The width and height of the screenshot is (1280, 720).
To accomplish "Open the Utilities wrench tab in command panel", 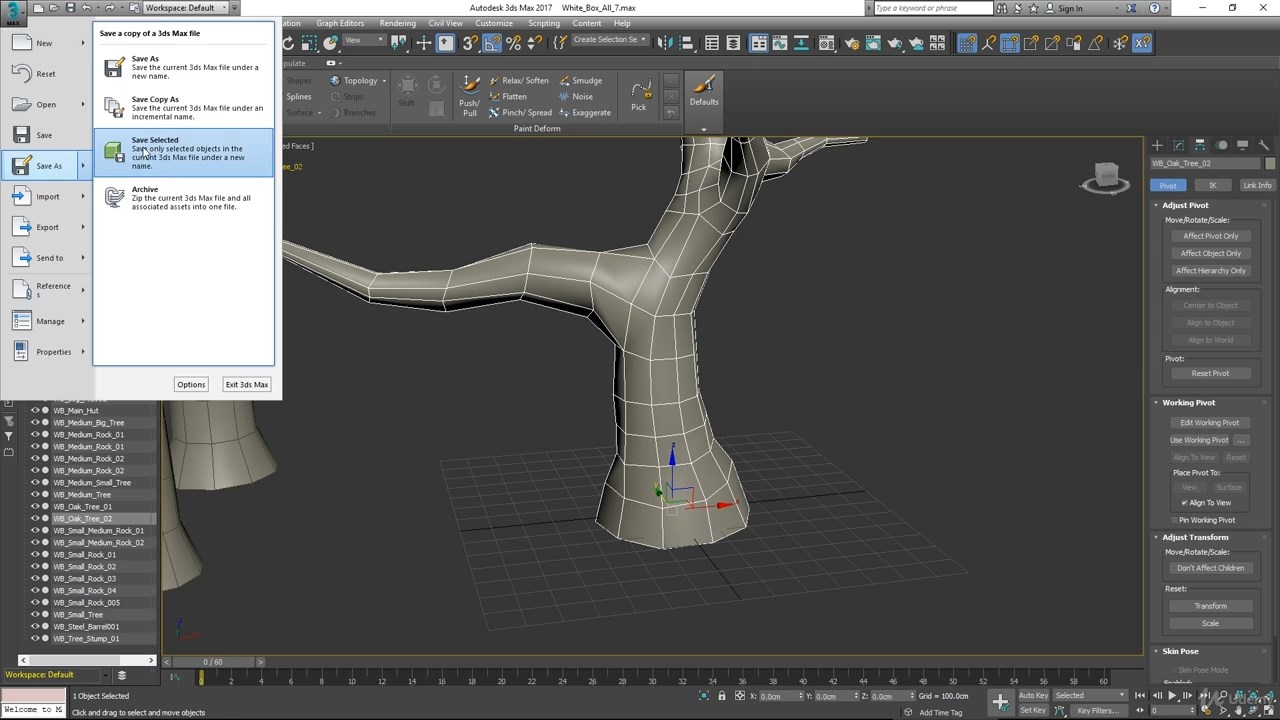I will [x=1263, y=145].
